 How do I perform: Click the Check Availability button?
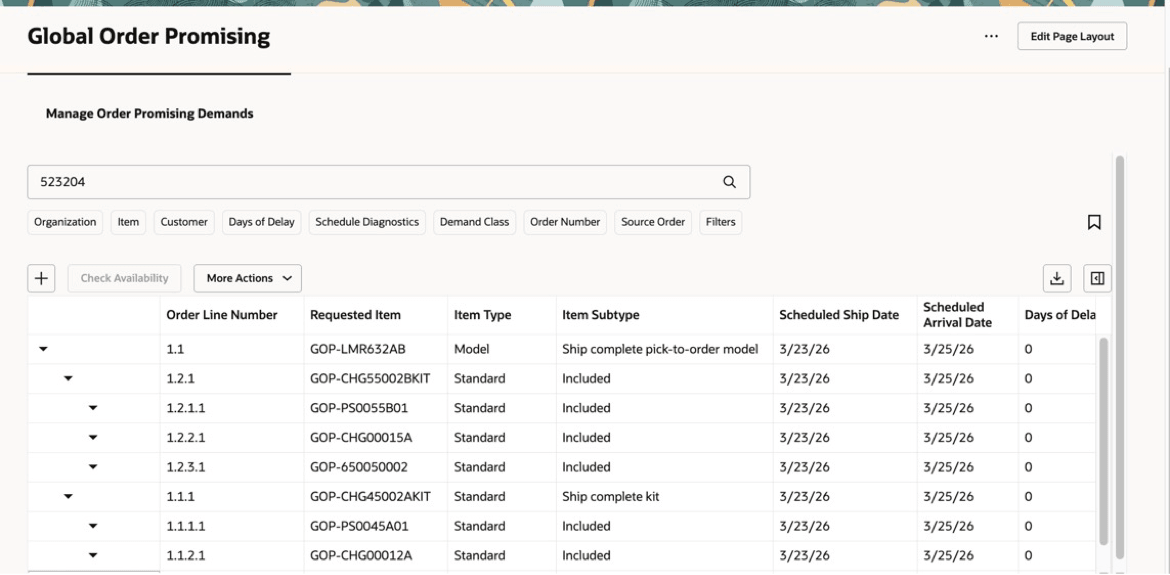125,278
